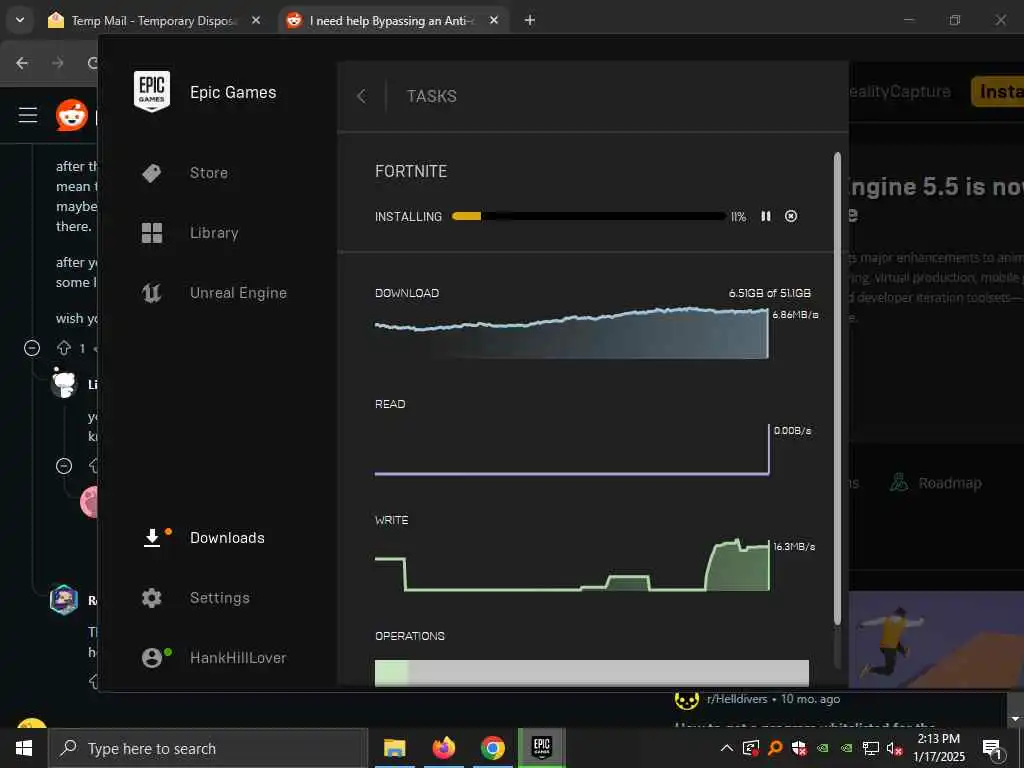The height and width of the screenshot is (768, 1024).
Task: Open the Store section in Epic Games sidebar
Action: point(208,173)
